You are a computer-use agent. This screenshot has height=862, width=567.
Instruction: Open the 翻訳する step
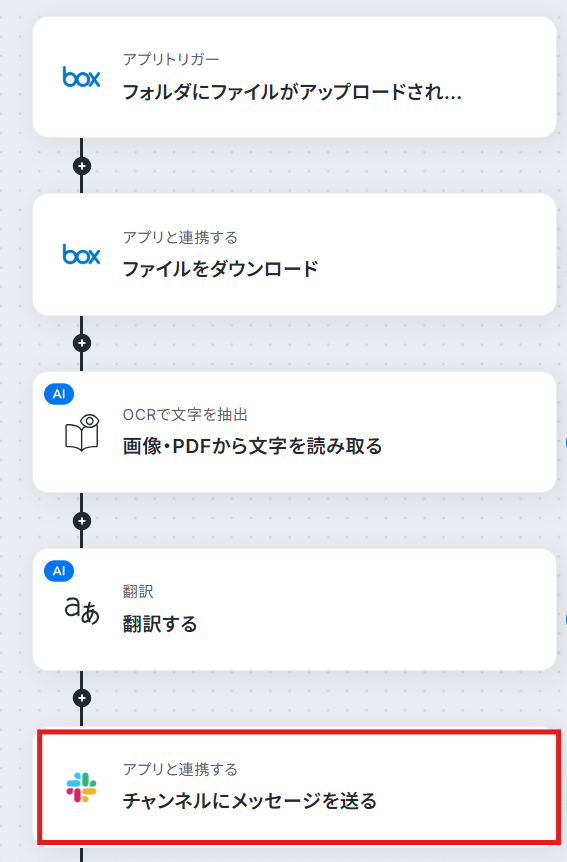pyautogui.click(x=294, y=610)
